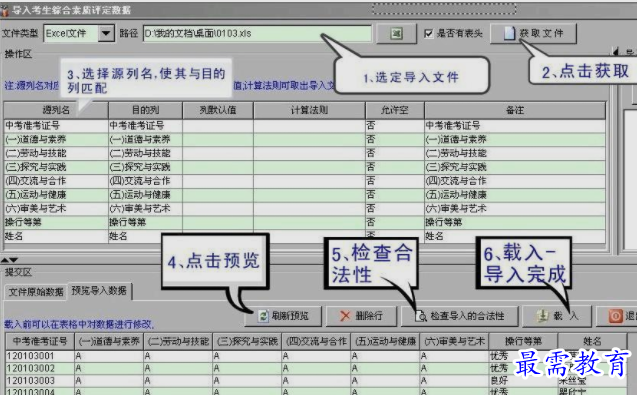Select source column cell (四)交流与合作
This screenshot has height=395, width=637.
pyautogui.click(x=56, y=181)
